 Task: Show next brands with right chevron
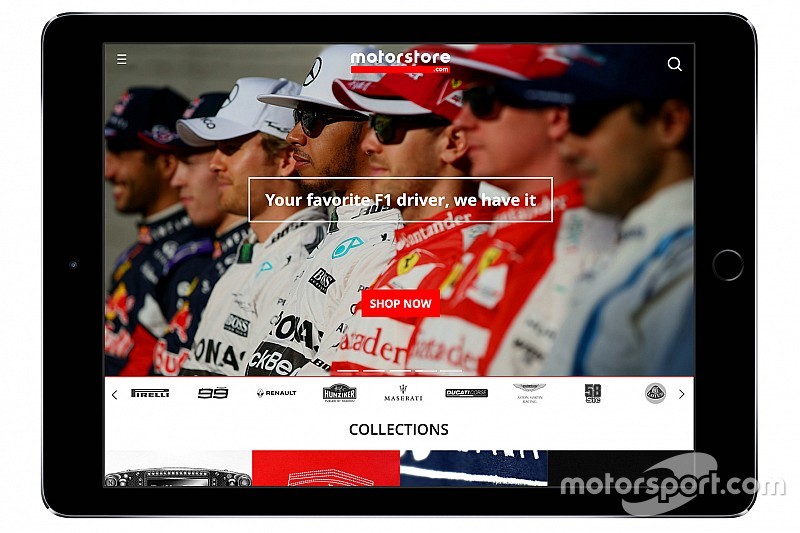point(682,394)
